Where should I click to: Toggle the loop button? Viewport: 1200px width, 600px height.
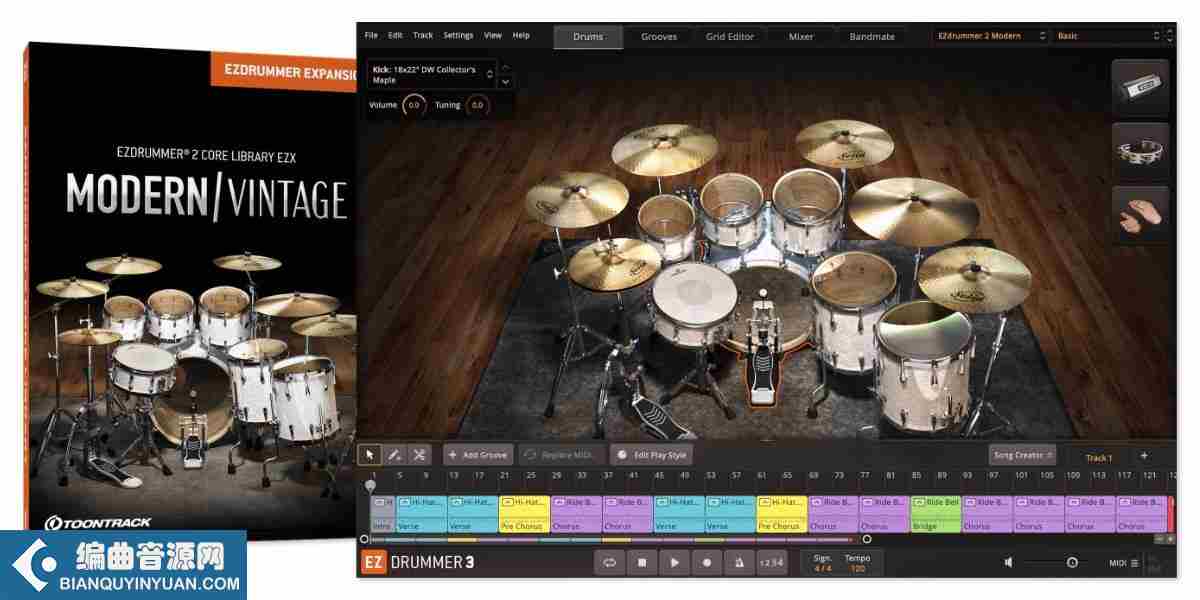point(609,562)
